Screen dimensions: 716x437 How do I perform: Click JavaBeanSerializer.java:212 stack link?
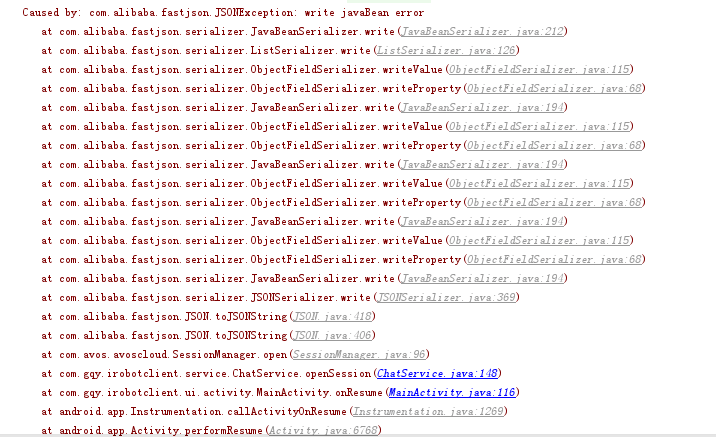click(482, 32)
